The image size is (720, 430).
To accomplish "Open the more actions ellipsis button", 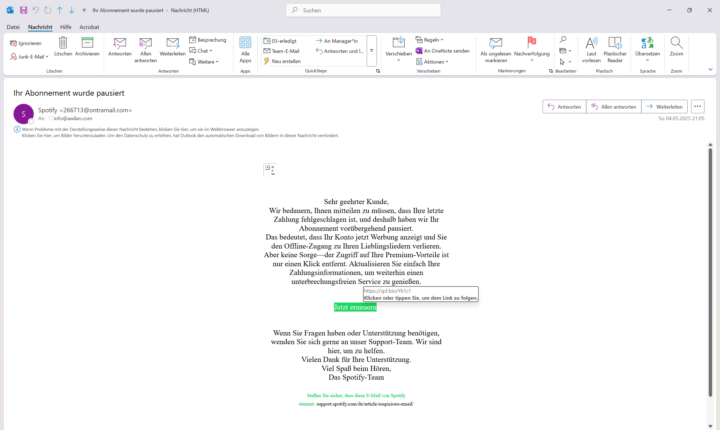I will pos(698,107).
